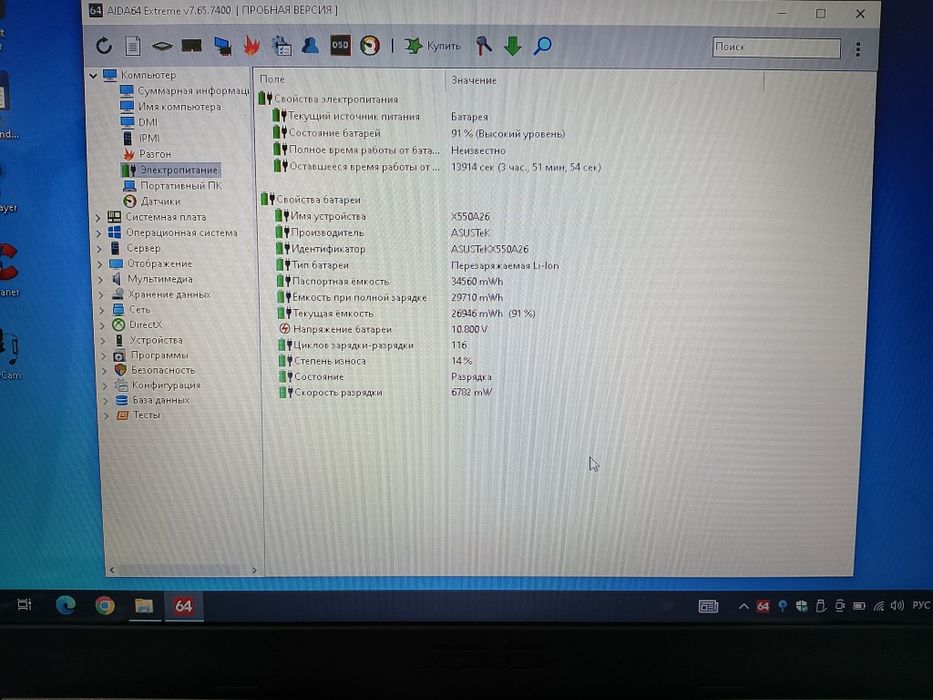Select Электропитание tree item
The image size is (933, 700).
170,170
